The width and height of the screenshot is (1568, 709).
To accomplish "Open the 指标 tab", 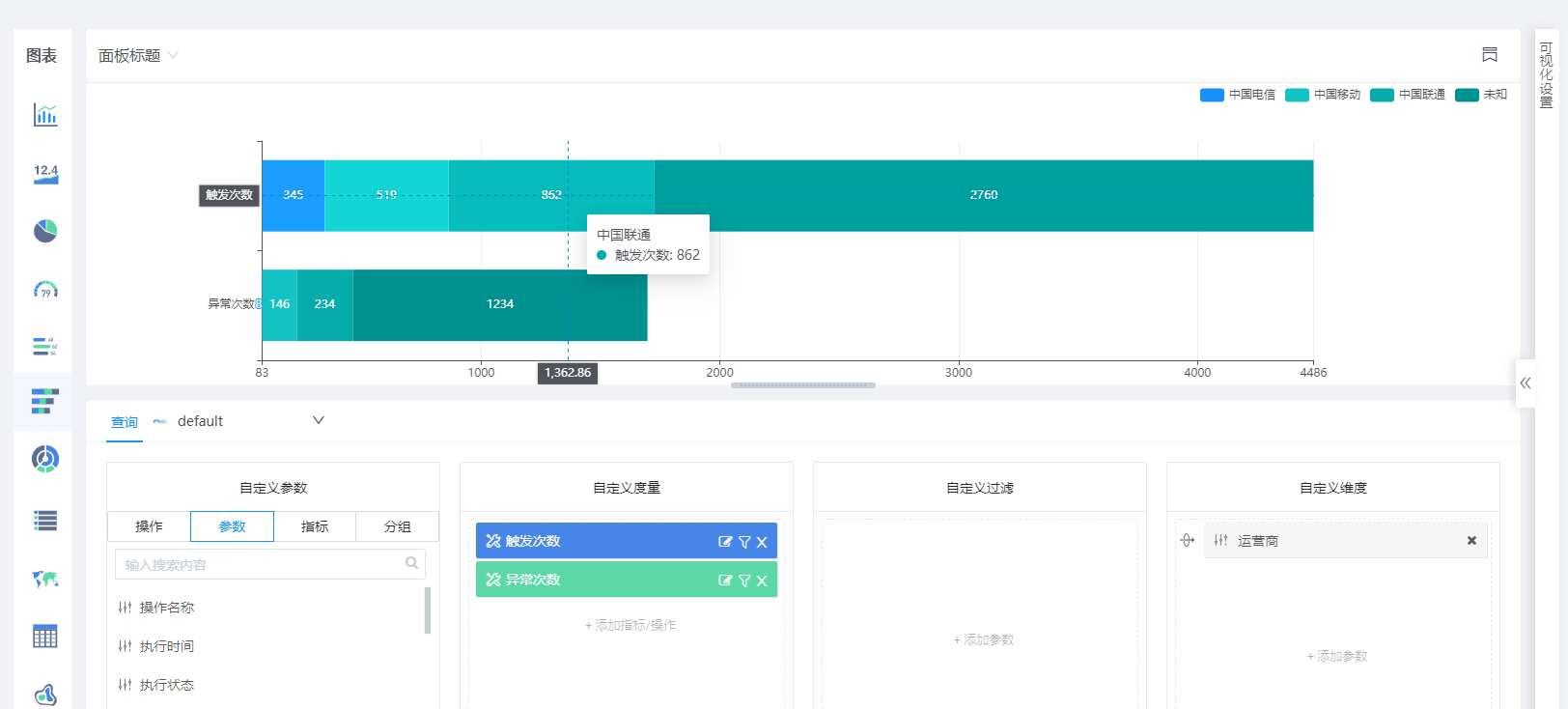I will [315, 526].
